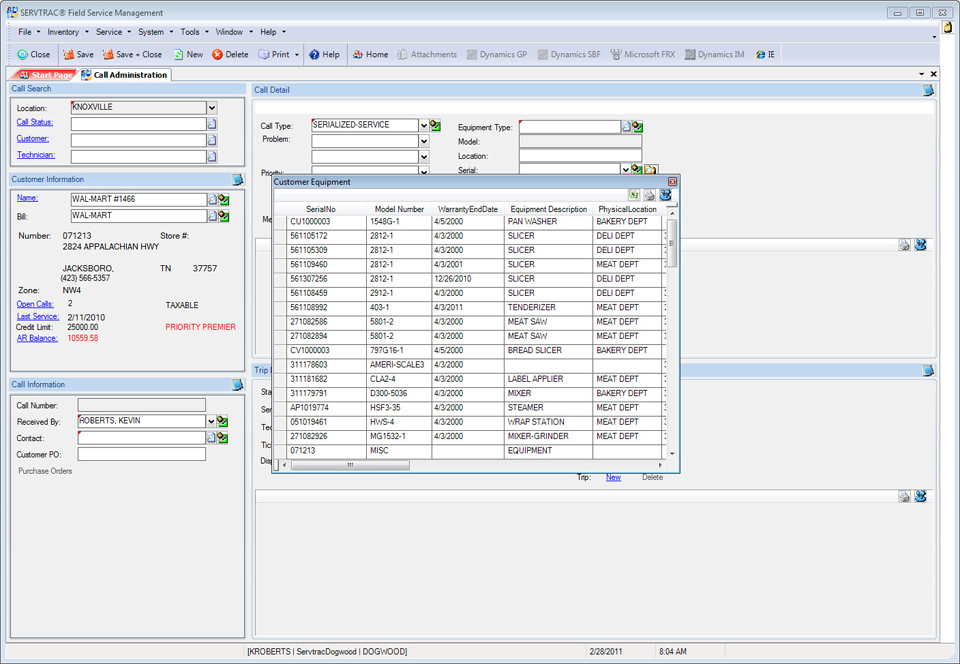Click the IE toolbar icon

[765, 54]
